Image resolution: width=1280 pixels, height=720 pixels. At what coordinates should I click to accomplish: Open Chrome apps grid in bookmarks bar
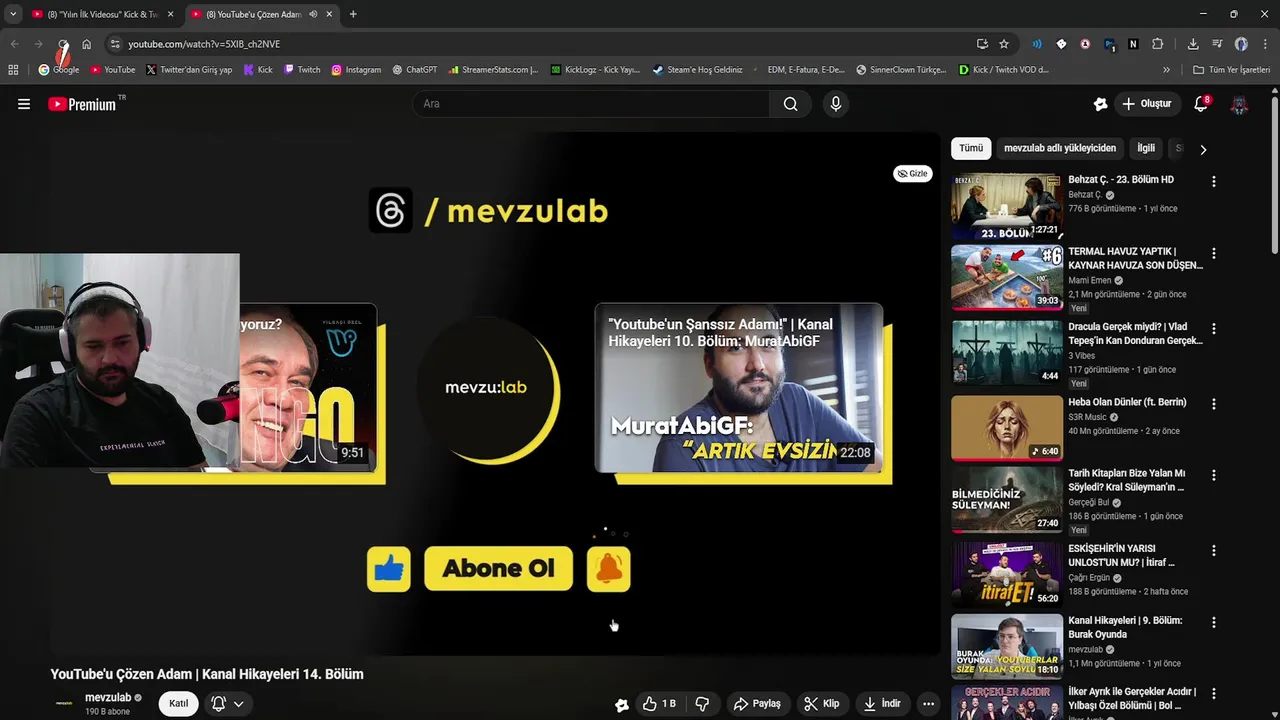[x=13, y=70]
